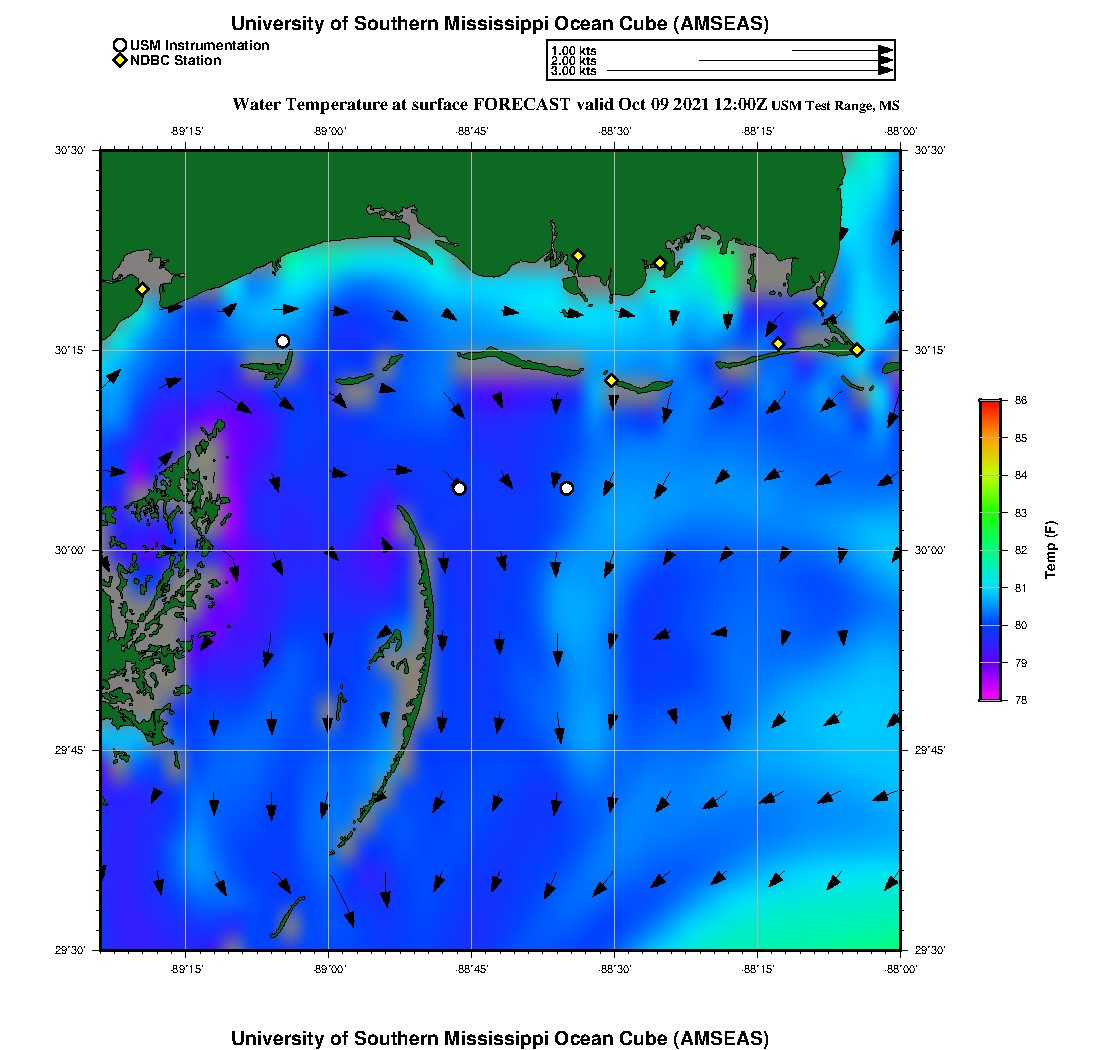Click the NDBC Station diamond legend icon
This screenshot has height=1050, width=1100.
click(120, 60)
